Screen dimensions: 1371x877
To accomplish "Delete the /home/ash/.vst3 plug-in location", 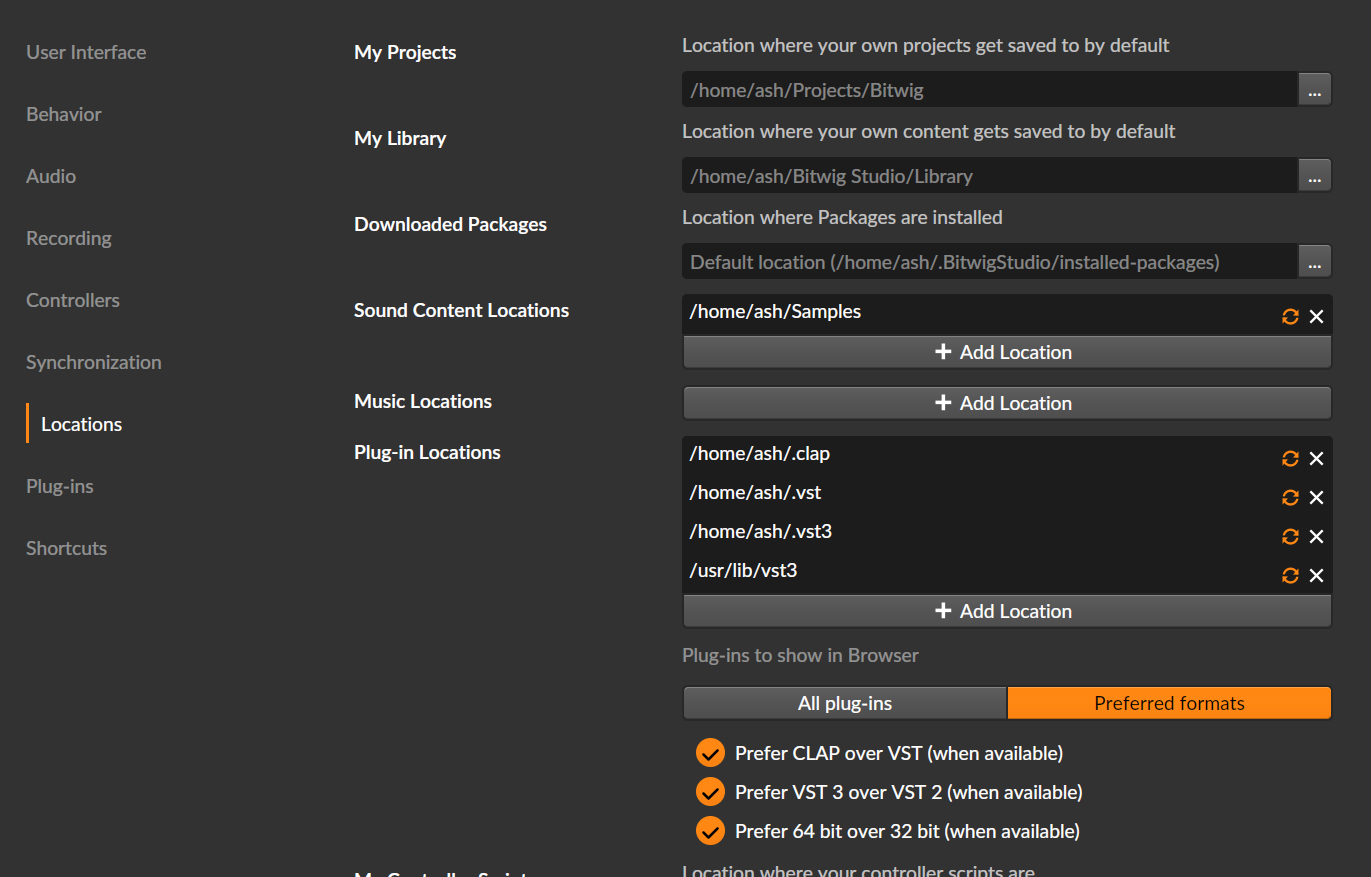I will click(x=1316, y=536).
